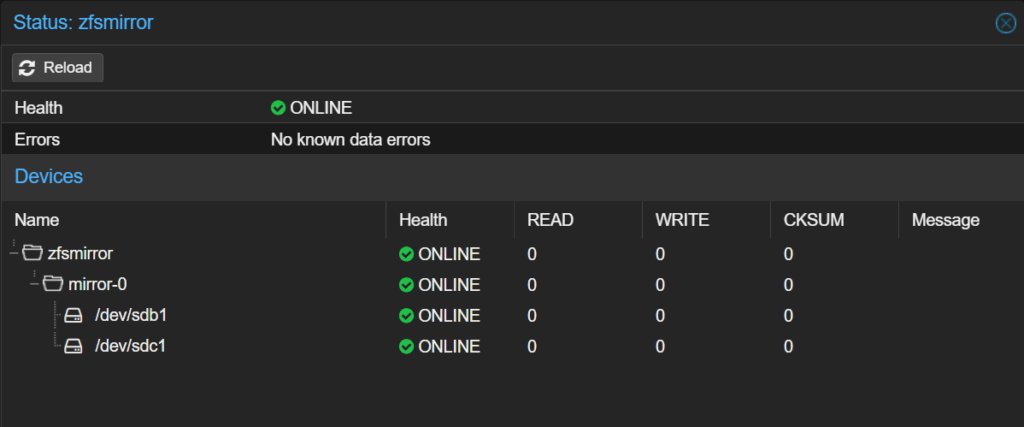Select the /dev/sdc1 device name
This screenshot has height=427, width=1024.
coord(131,347)
